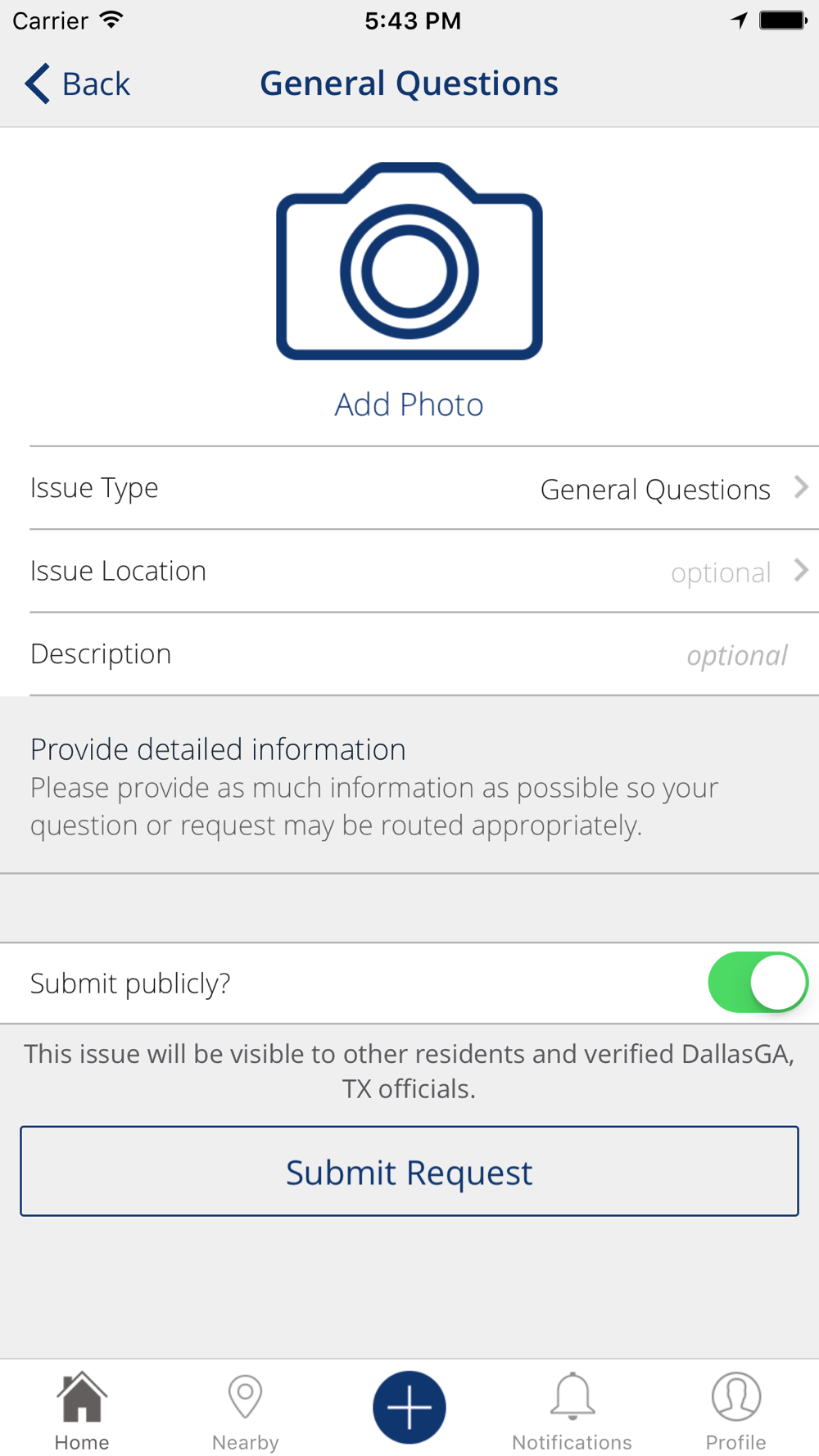Tap the Nearby map pin icon
The height and width of the screenshot is (1456, 819).
pyautogui.click(x=245, y=1396)
